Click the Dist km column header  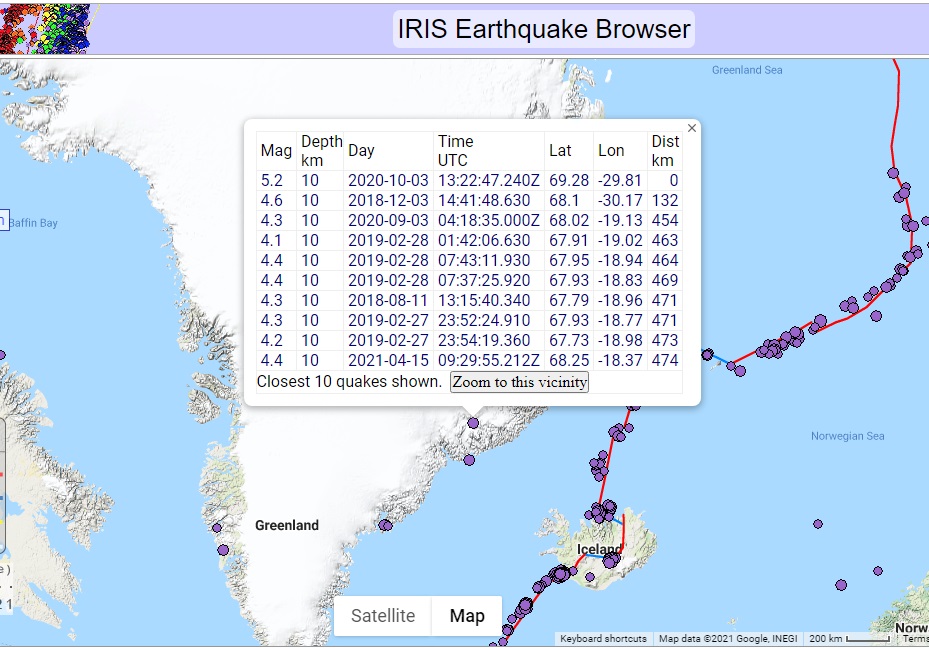pos(665,150)
